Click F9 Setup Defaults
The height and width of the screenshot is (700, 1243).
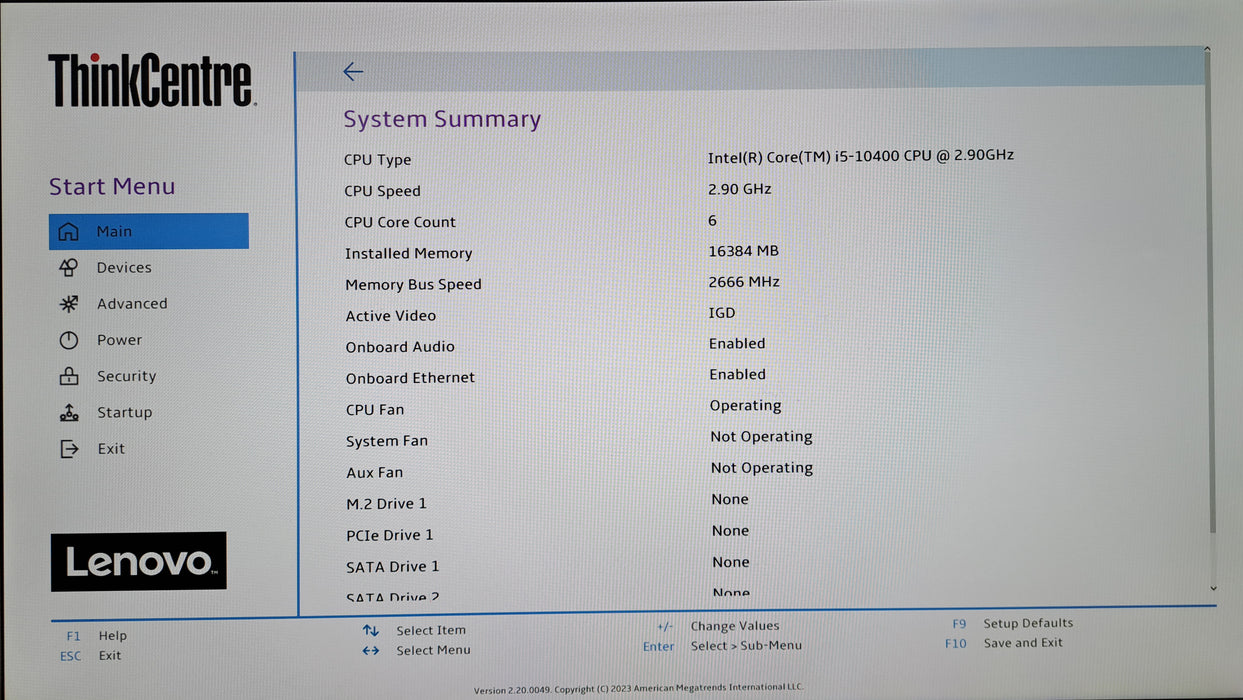coord(1012,623)
